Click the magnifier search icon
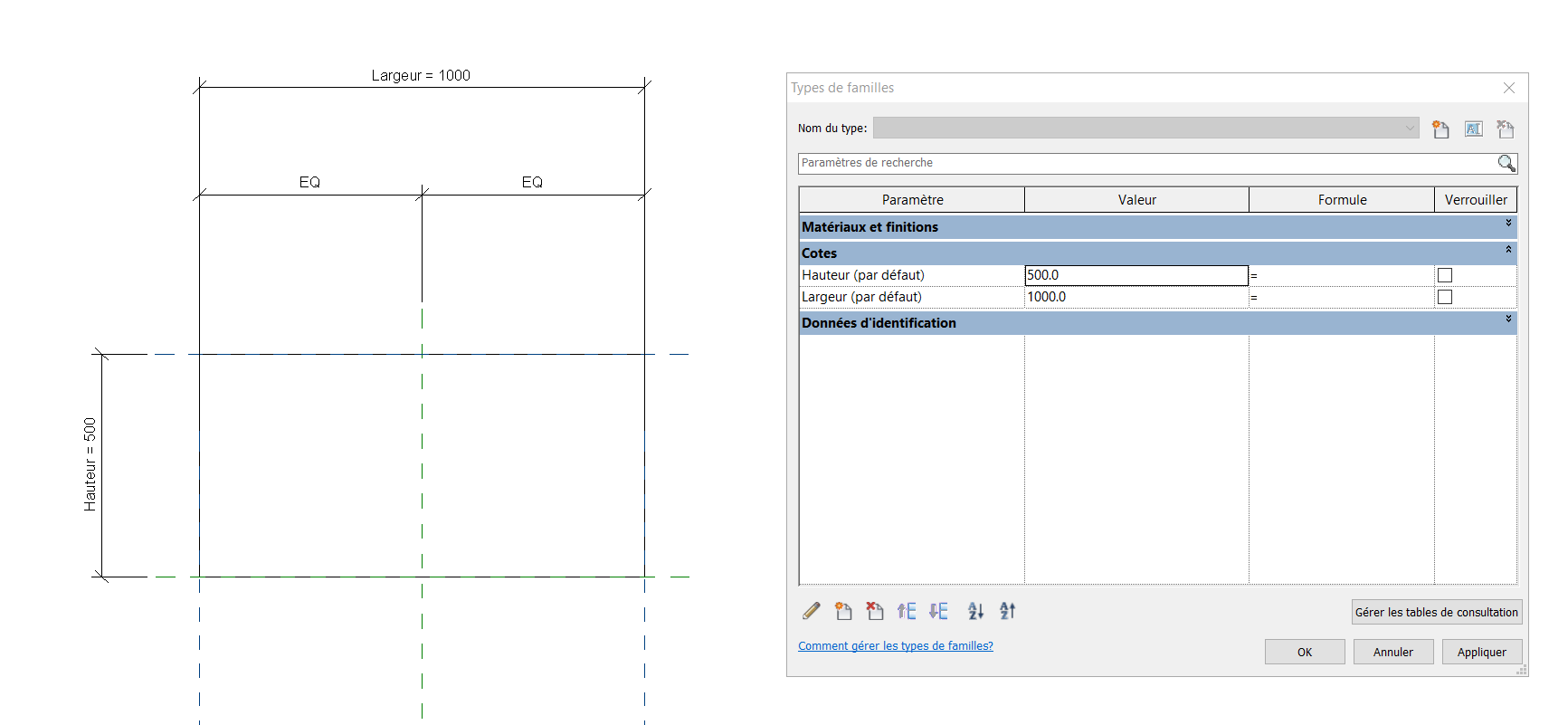Viewport: 1568px width, 725px height. click(x=1506, y=163)
